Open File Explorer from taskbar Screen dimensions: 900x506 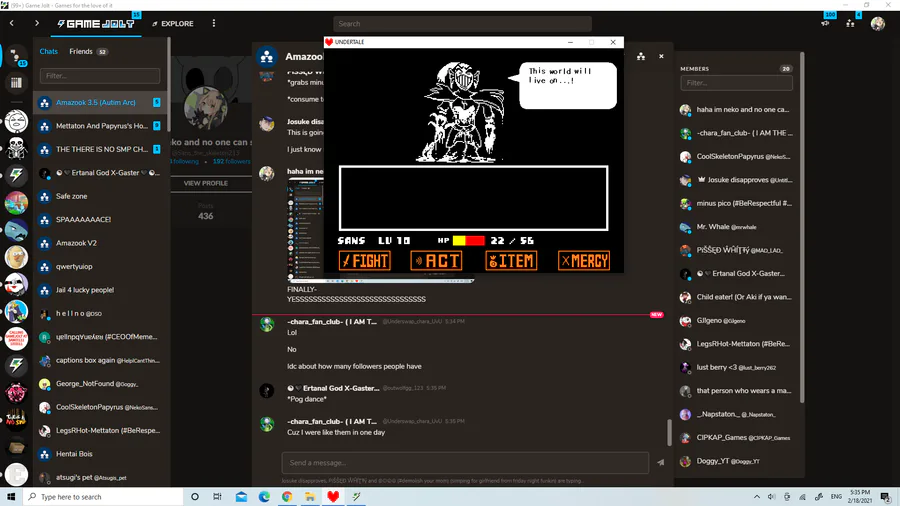click(x=310, y=497)
